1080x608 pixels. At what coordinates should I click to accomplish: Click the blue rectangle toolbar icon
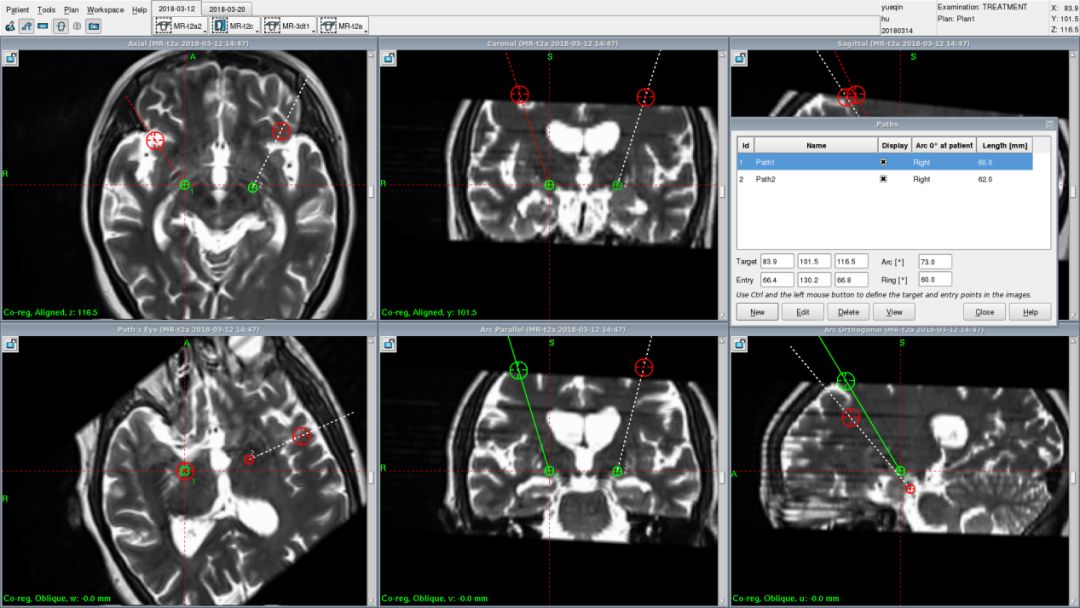(x=43, y=26)
